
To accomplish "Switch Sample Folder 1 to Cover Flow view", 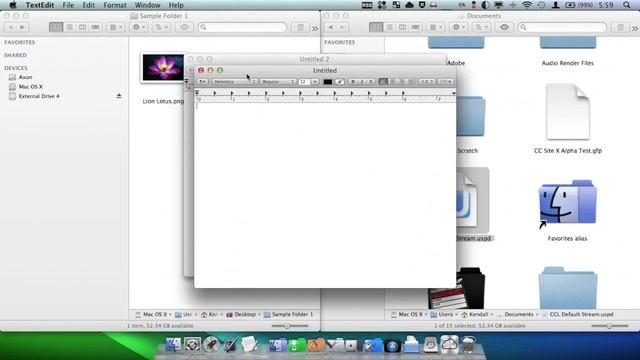I will (96, 27).
